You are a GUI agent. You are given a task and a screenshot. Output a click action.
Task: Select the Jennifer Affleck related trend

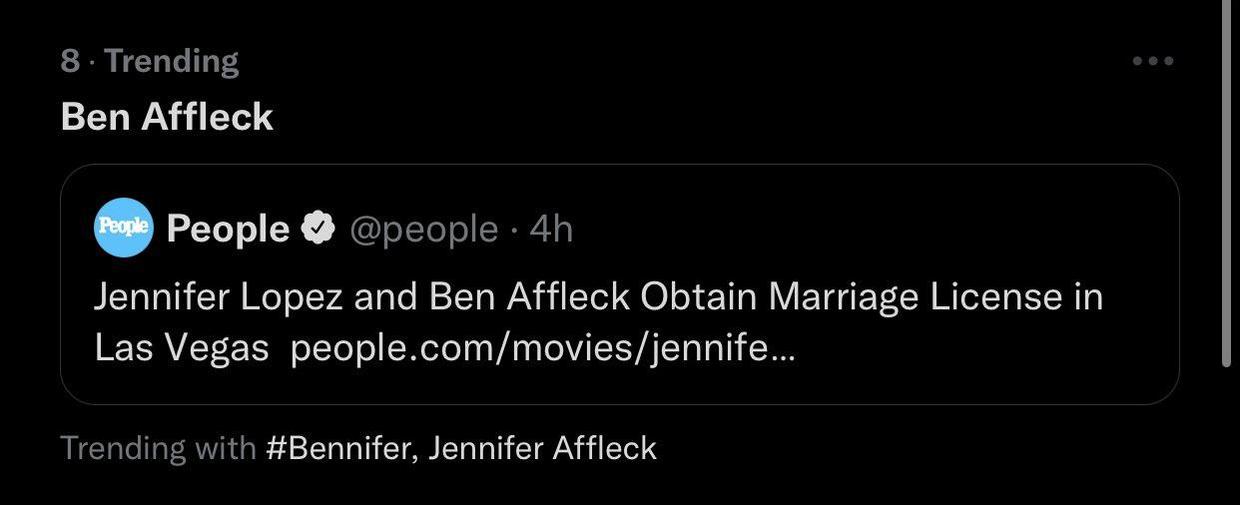542,447
